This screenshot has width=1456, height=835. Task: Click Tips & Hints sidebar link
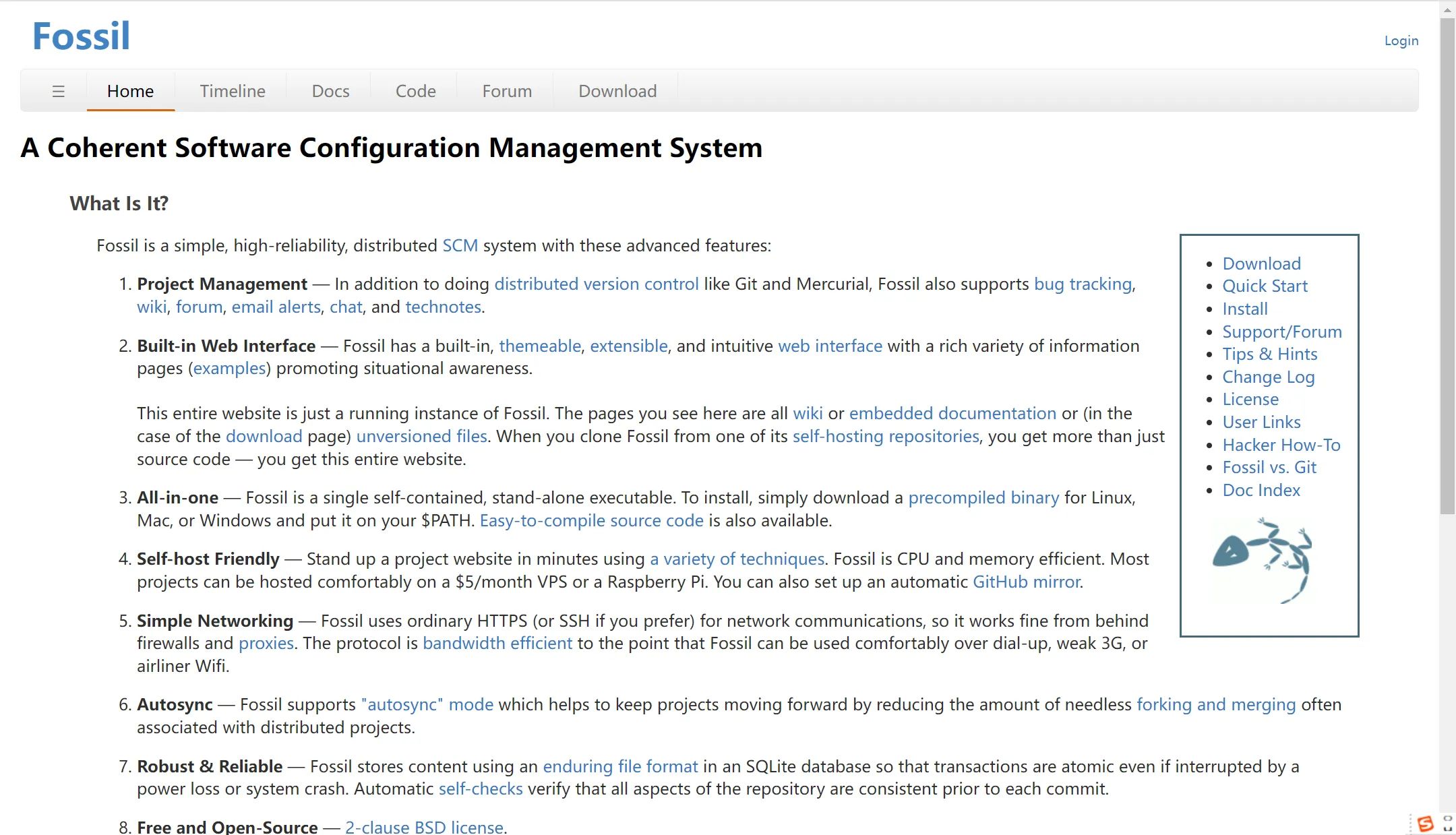[x=1269, y=354]
